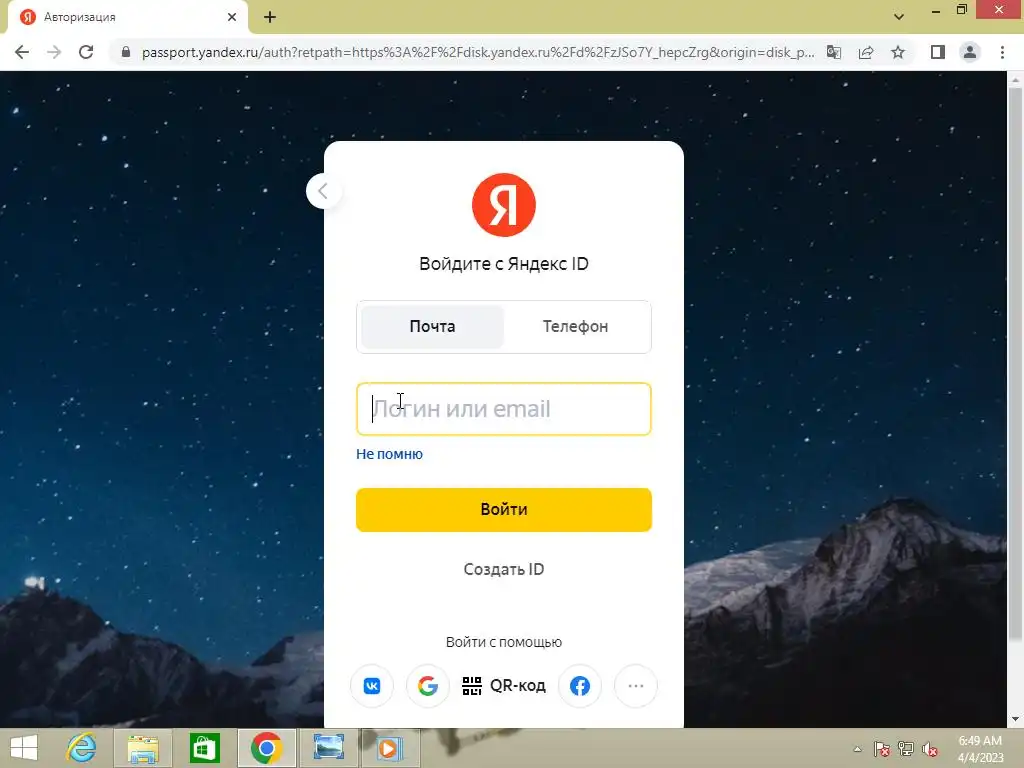Viewport: 1024px width, 768px height.
Task: Click muted volume tray icon
Action: [930, 749]
